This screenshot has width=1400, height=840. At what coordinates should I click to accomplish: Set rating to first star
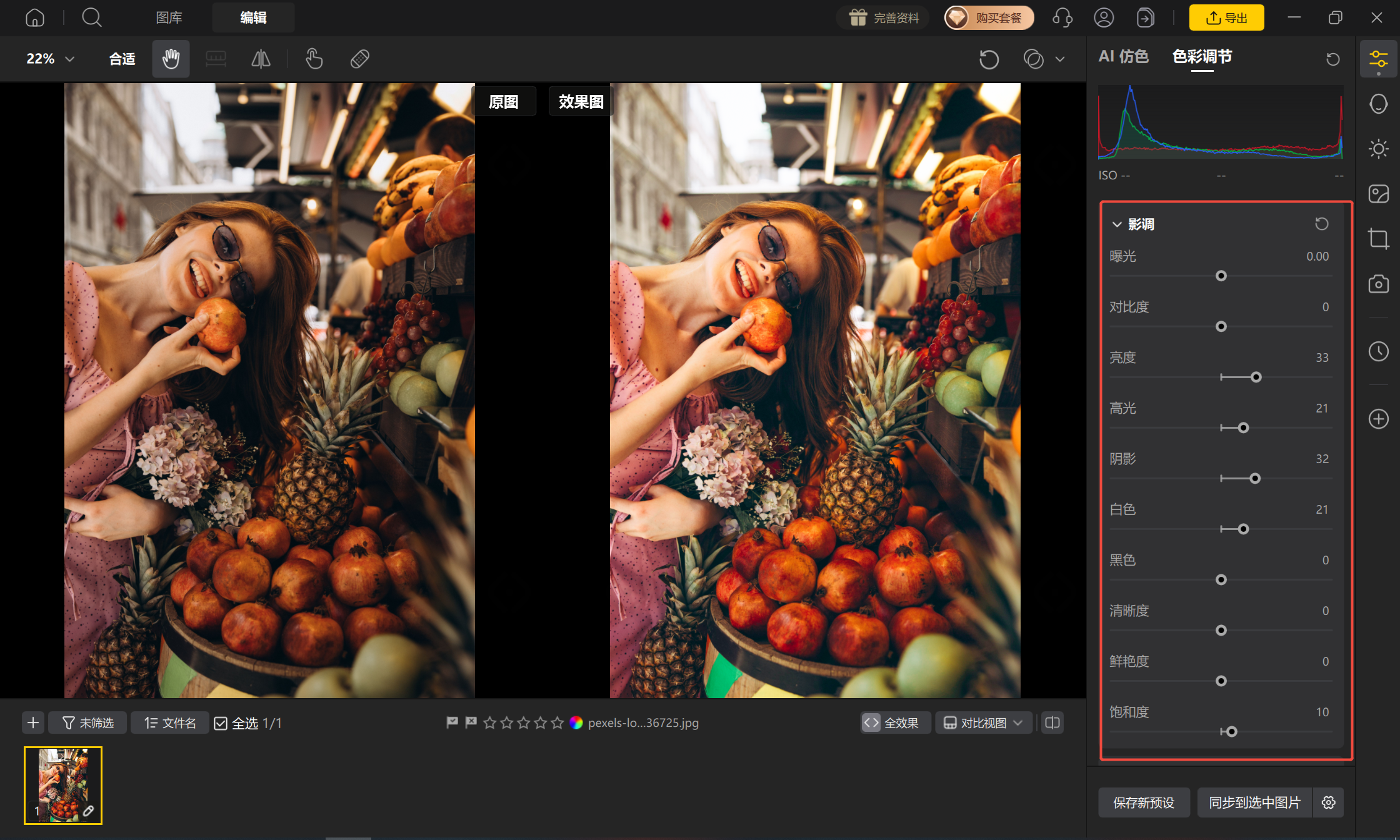490,723
